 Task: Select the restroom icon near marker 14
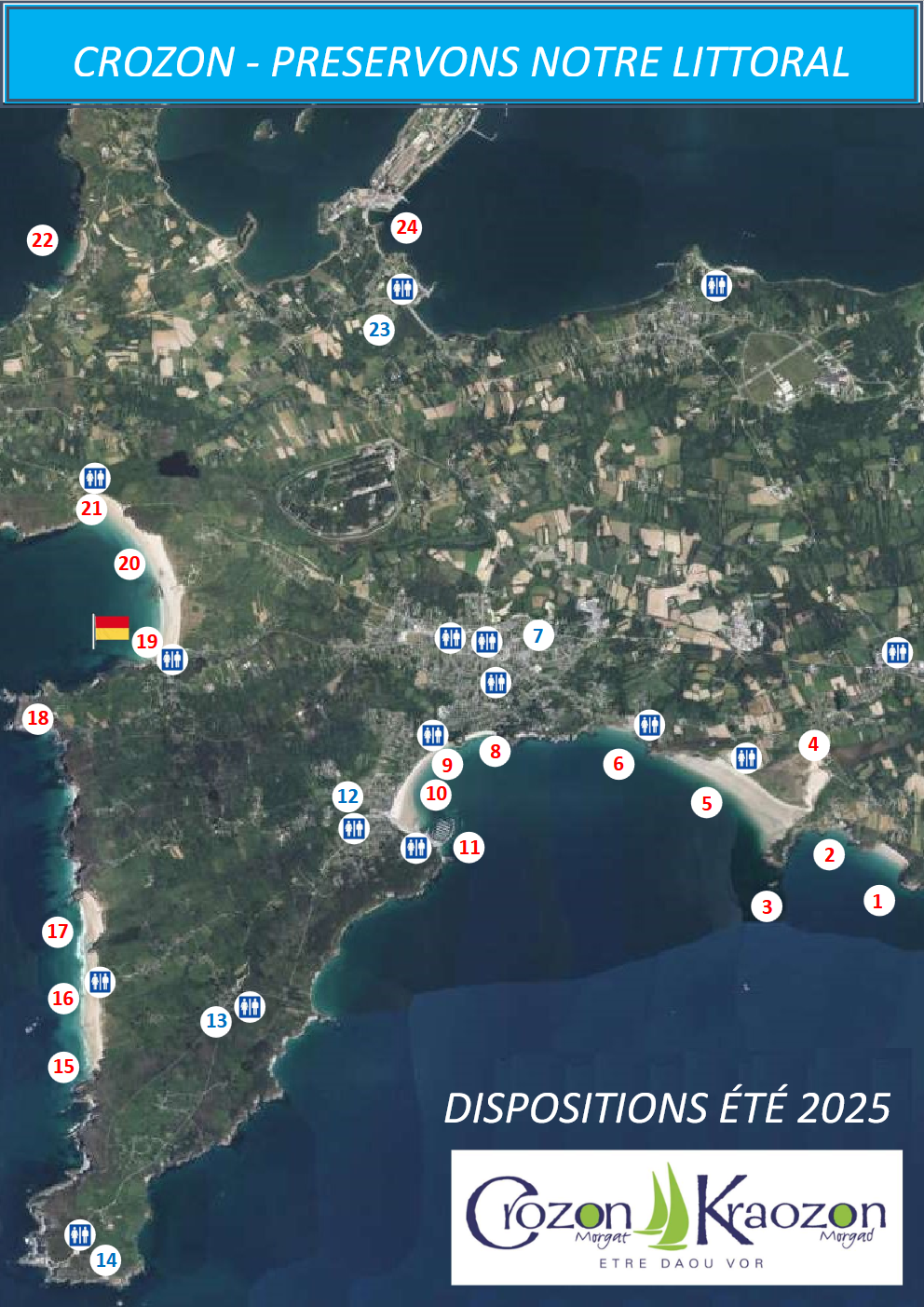point(80,1233)
